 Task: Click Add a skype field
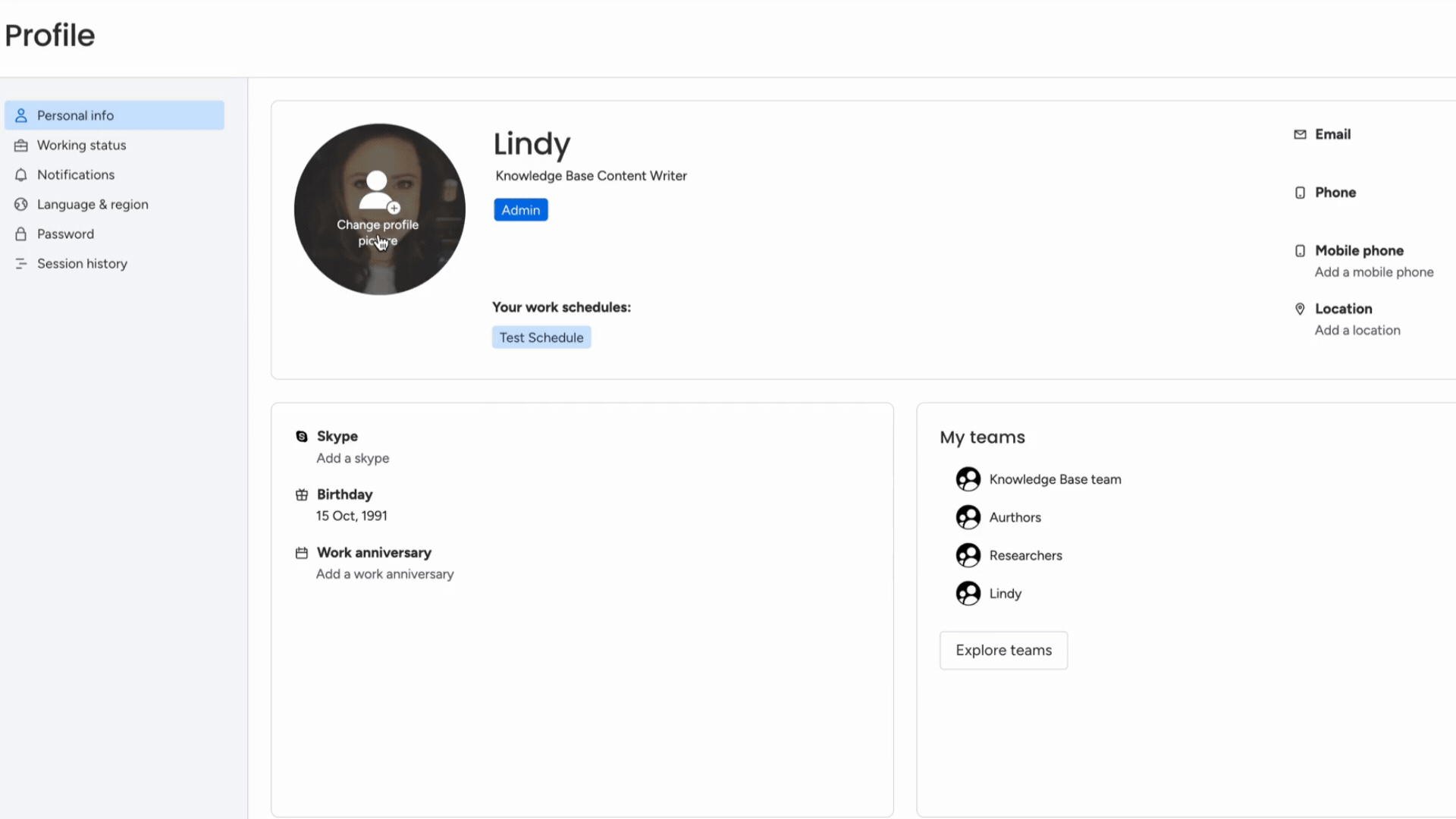[x=353, y=458]
